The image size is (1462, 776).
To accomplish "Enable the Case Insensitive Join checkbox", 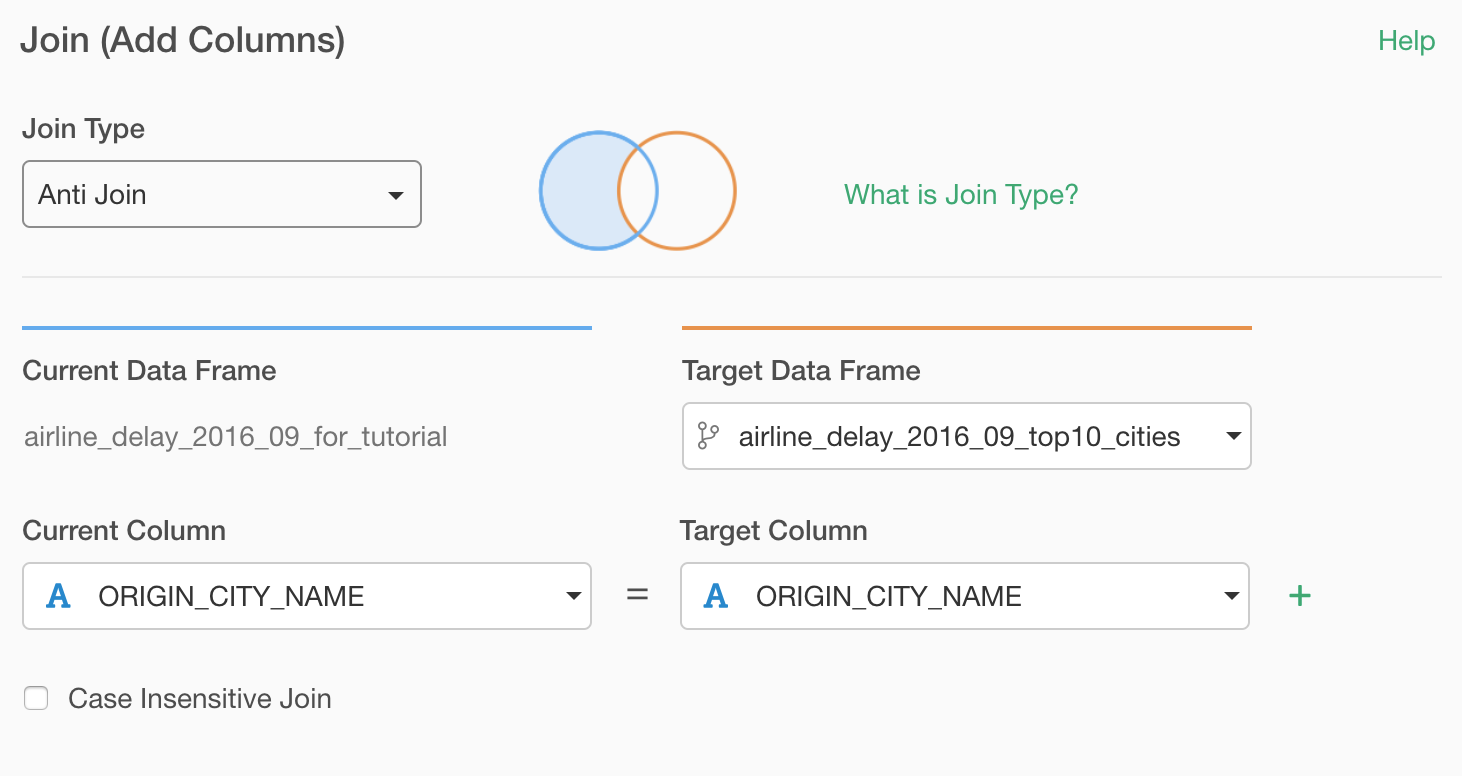I will tap(36, 698).
